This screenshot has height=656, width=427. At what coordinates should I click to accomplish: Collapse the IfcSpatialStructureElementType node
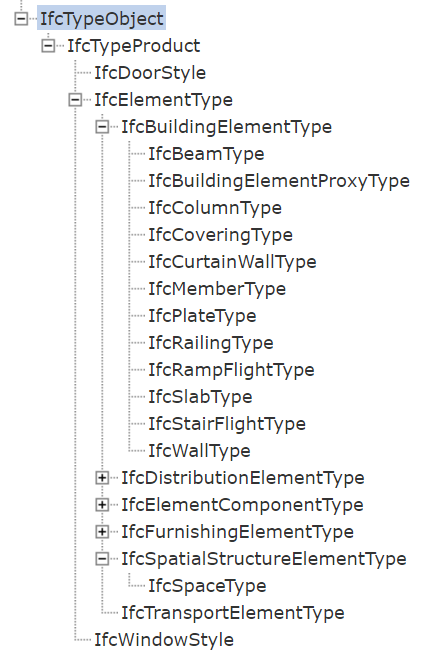[x=102, y=559]
